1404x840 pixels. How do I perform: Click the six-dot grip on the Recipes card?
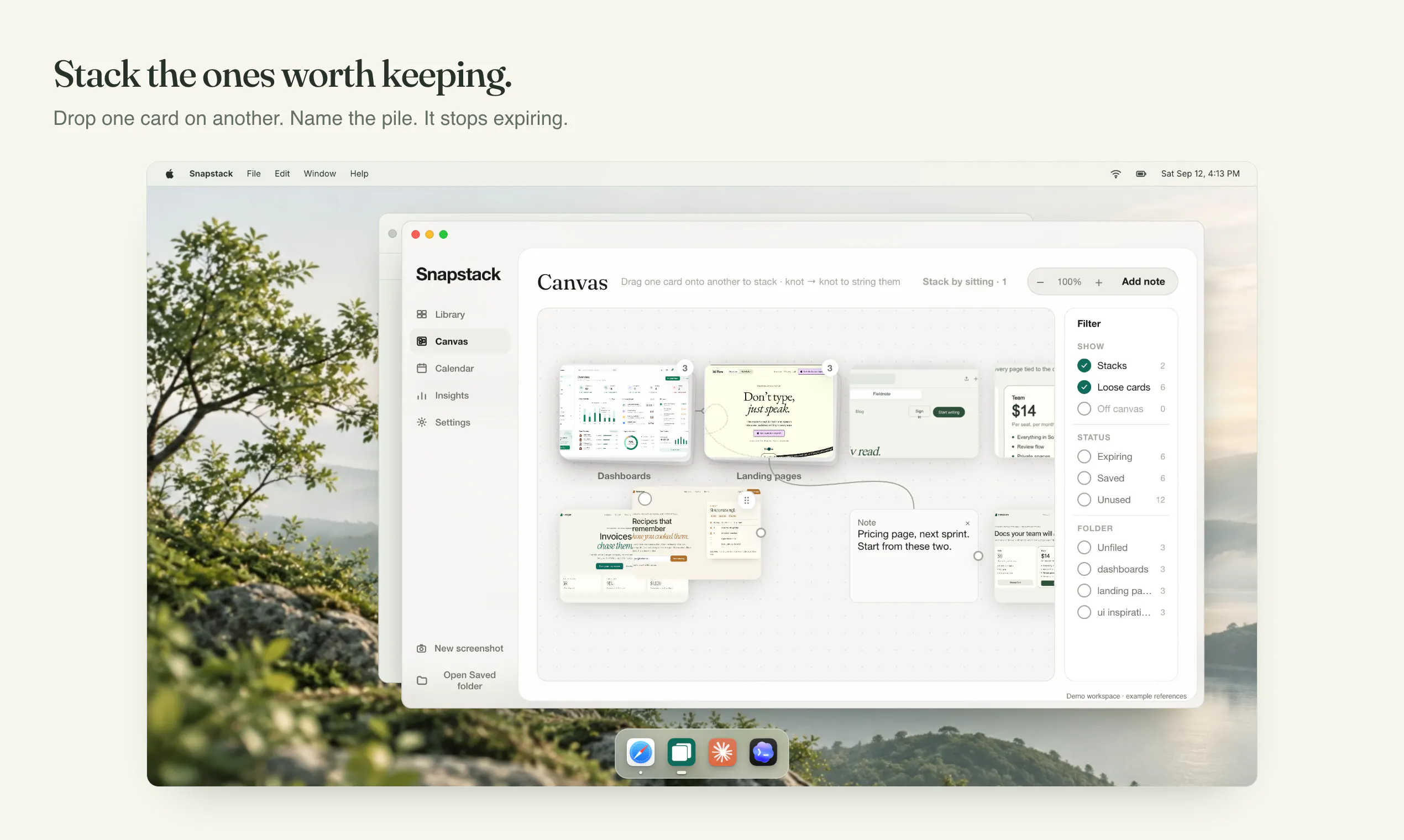[747, 500]
